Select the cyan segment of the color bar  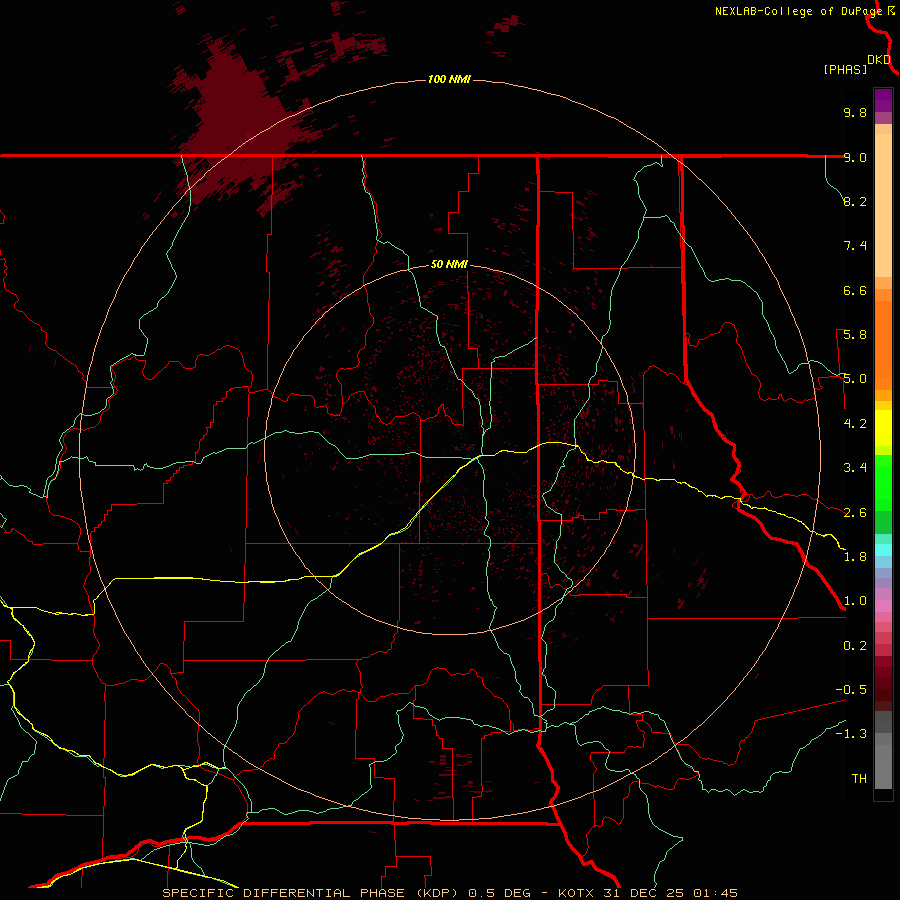pos(883,550)
